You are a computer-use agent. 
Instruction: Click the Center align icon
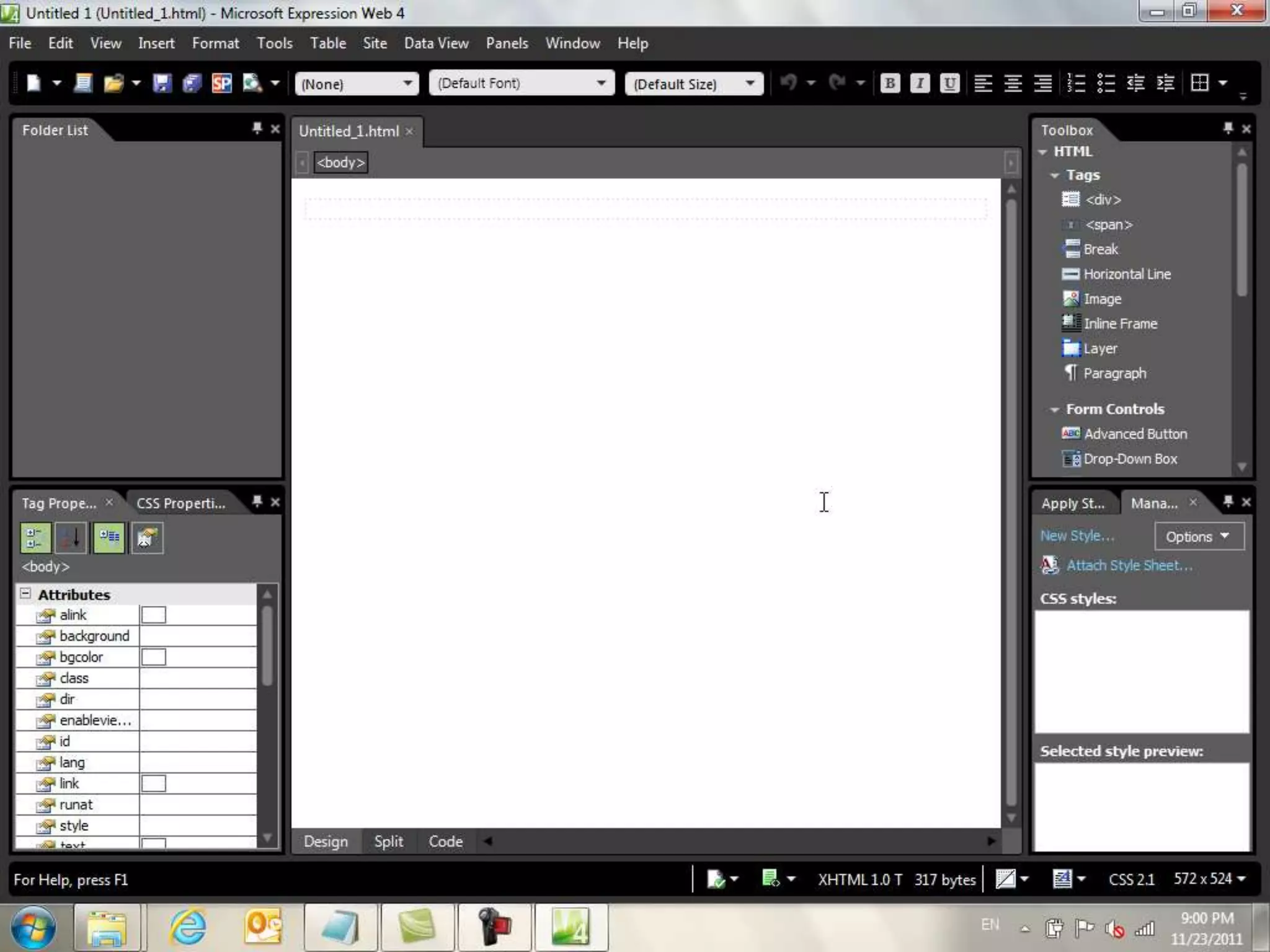pos(1013,83)
